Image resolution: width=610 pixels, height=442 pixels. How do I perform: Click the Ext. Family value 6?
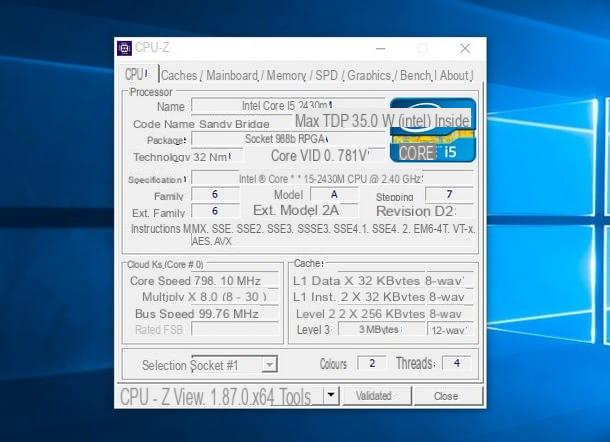point(215,211)
